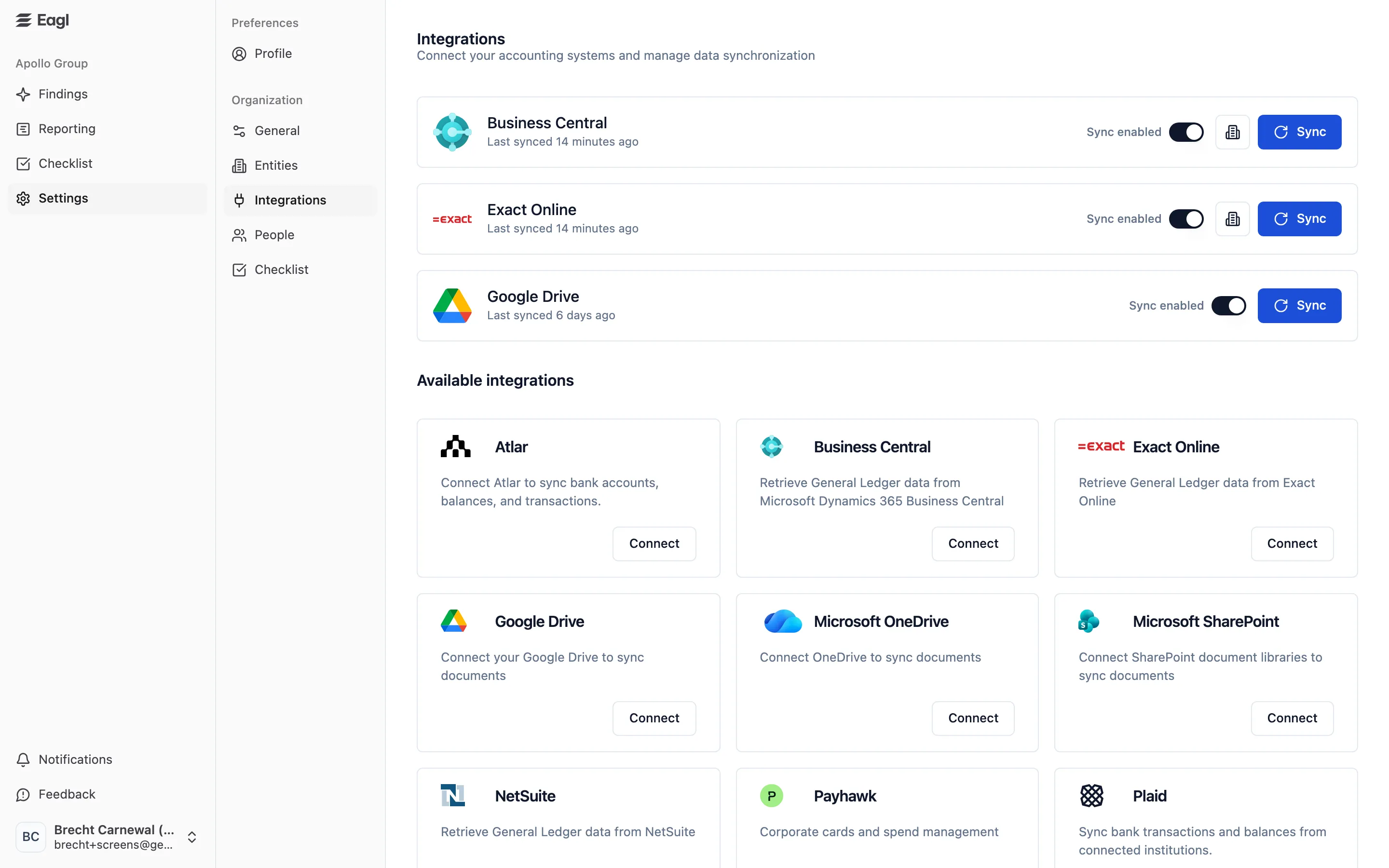Click the connected Business Central logo

452,132
